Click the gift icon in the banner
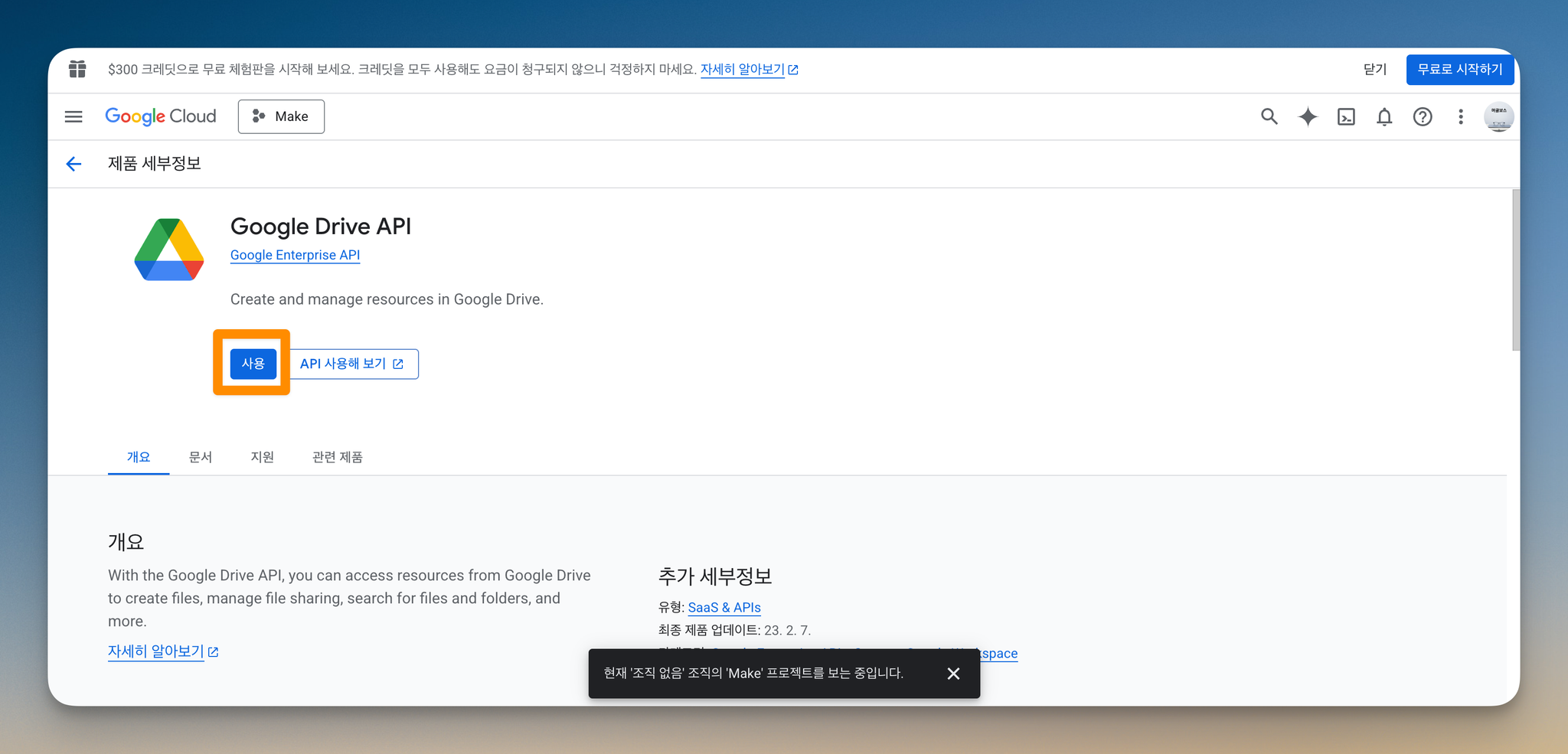The width and height of the screenshot is (1568, 754). pos(77,69)
